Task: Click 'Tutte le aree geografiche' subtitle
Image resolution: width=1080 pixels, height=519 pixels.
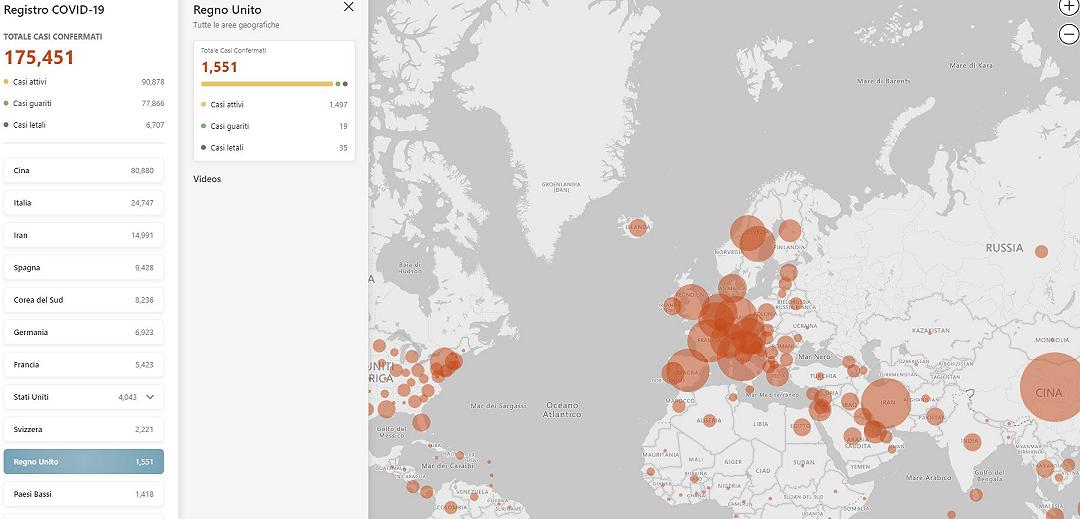Action: pyautogui.click(x=236, y=25)
